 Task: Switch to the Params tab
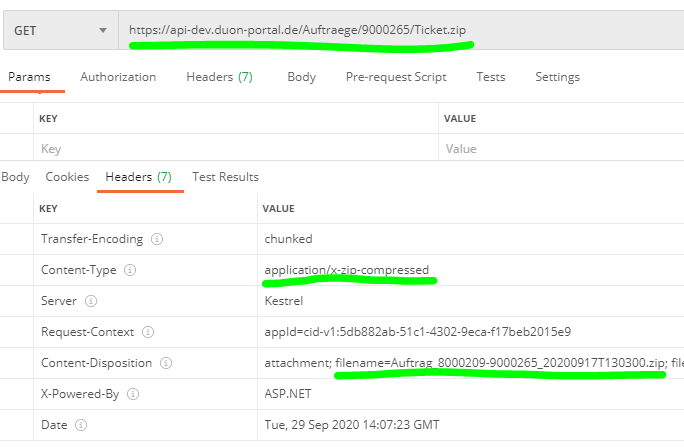tap(29, 77)
